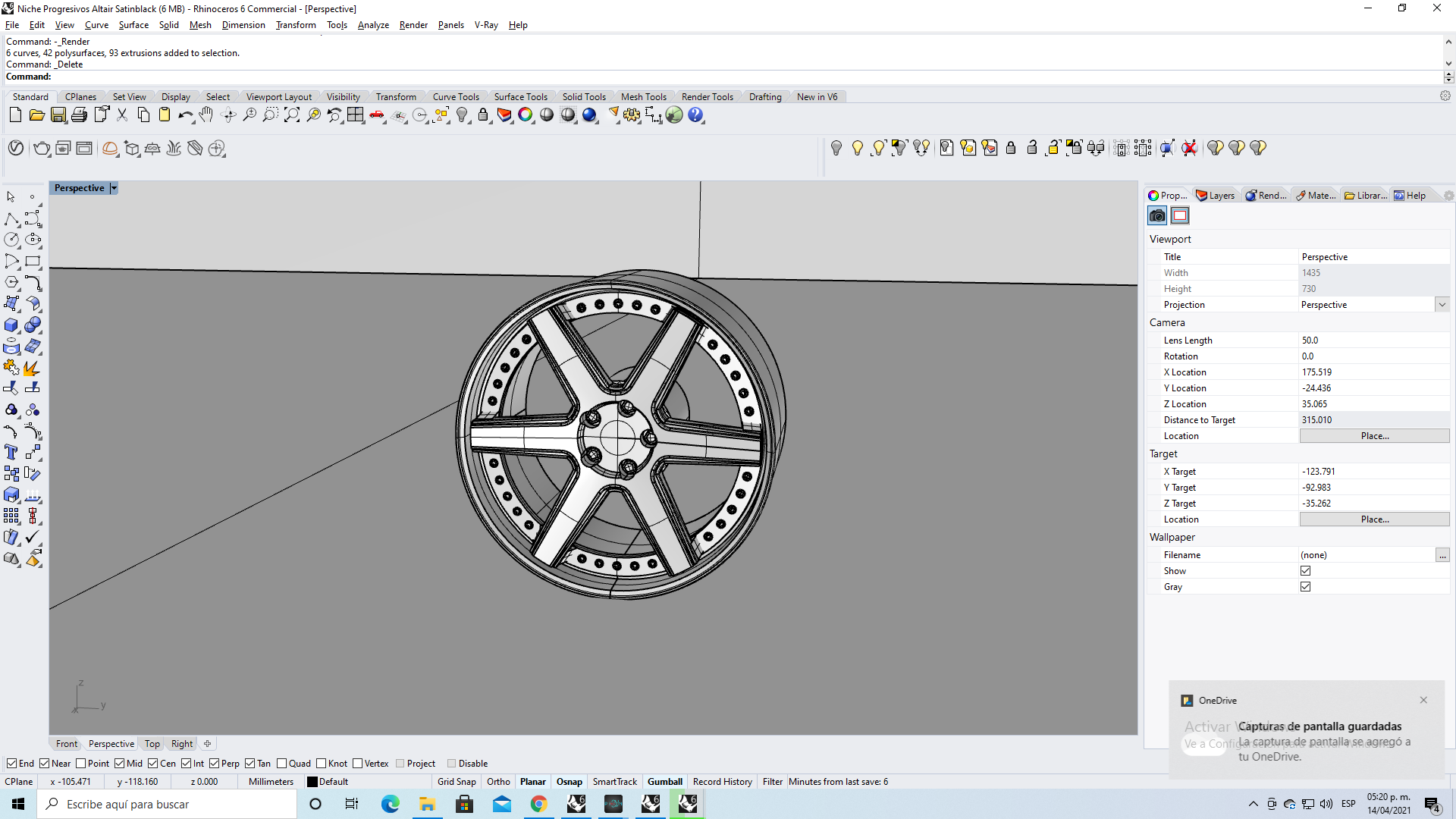The width and height of the screenshot is (1456, 819).
Task: Select the Box solid tool
Action: tap(11, 325)
